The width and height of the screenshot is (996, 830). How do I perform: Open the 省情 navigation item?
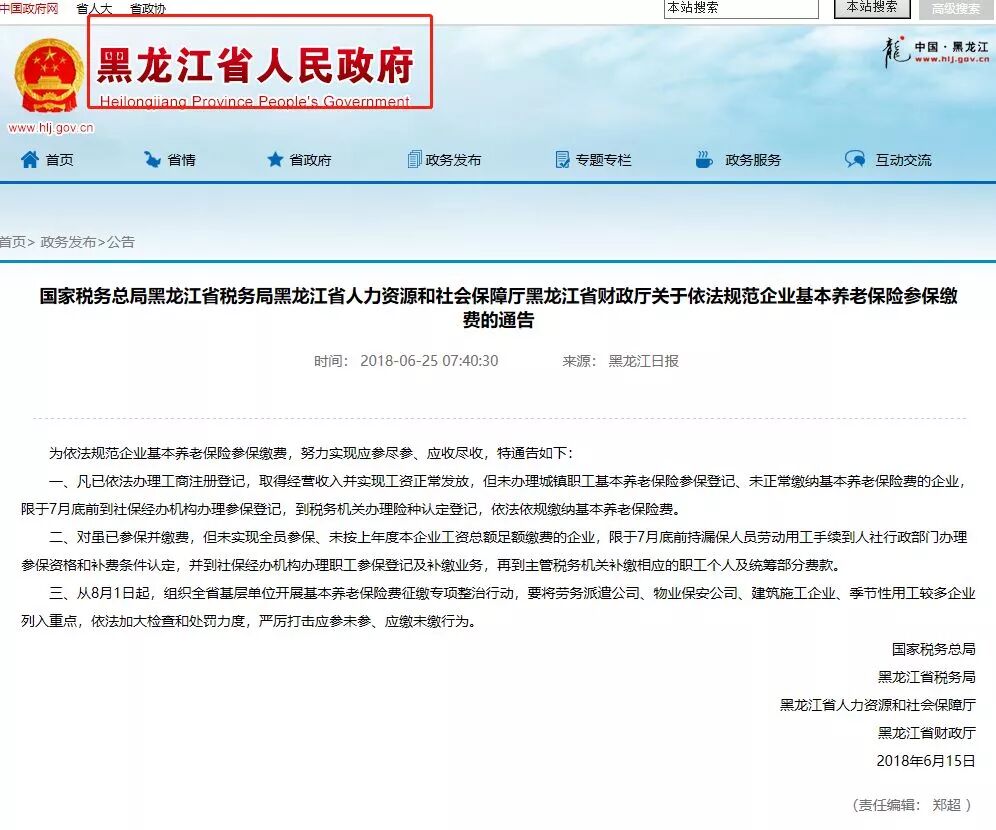click(x=182, y=160)
